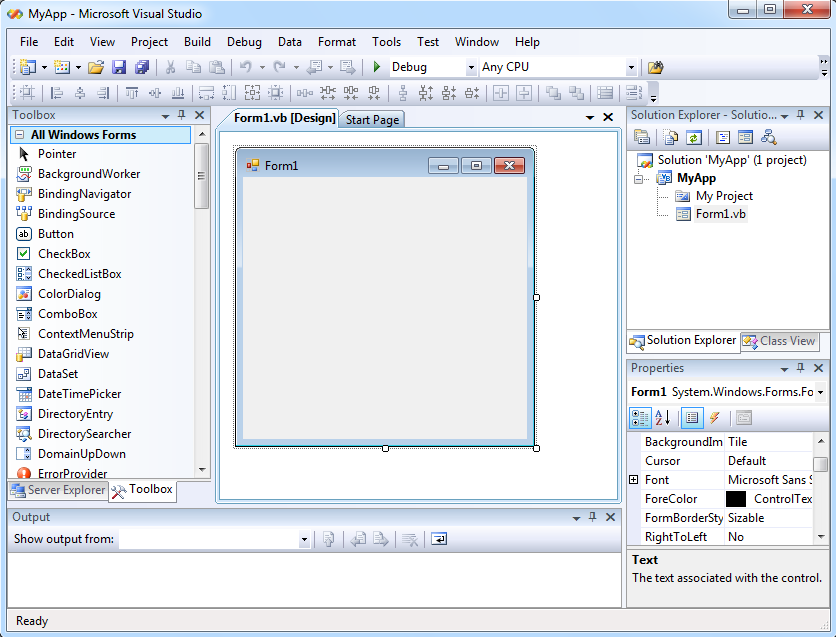Select the Button control in Toolbox
The width and height of the screenshot is (836, 637).
coord(55,234)
